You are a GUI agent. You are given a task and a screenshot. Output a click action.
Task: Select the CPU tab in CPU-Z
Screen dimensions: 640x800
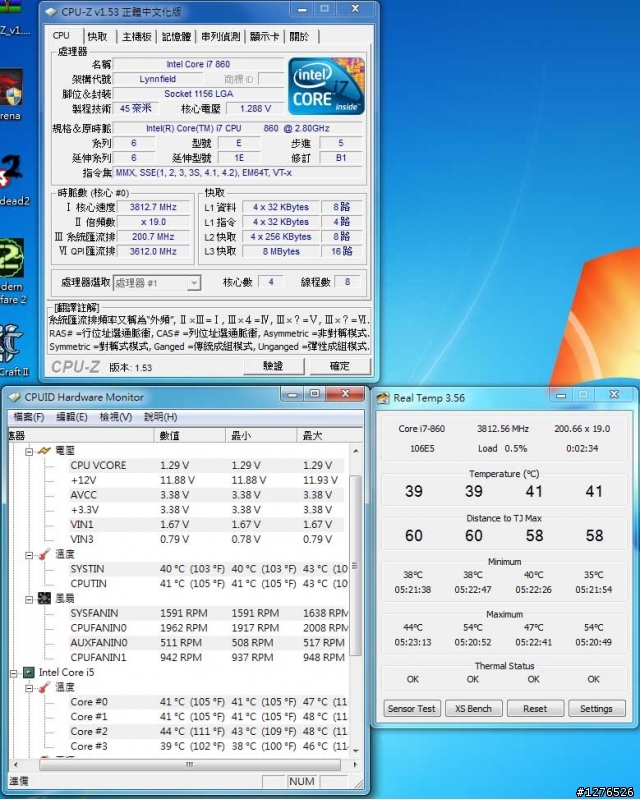point(61,35)
